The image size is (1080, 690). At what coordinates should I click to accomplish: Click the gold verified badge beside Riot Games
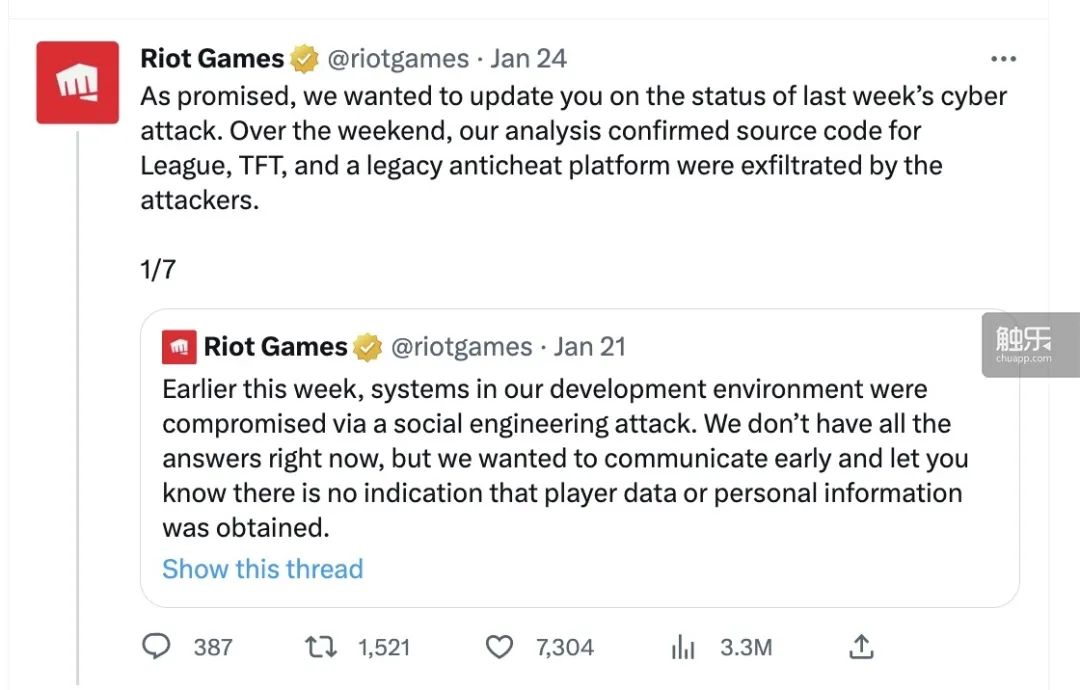pos(304,59)
